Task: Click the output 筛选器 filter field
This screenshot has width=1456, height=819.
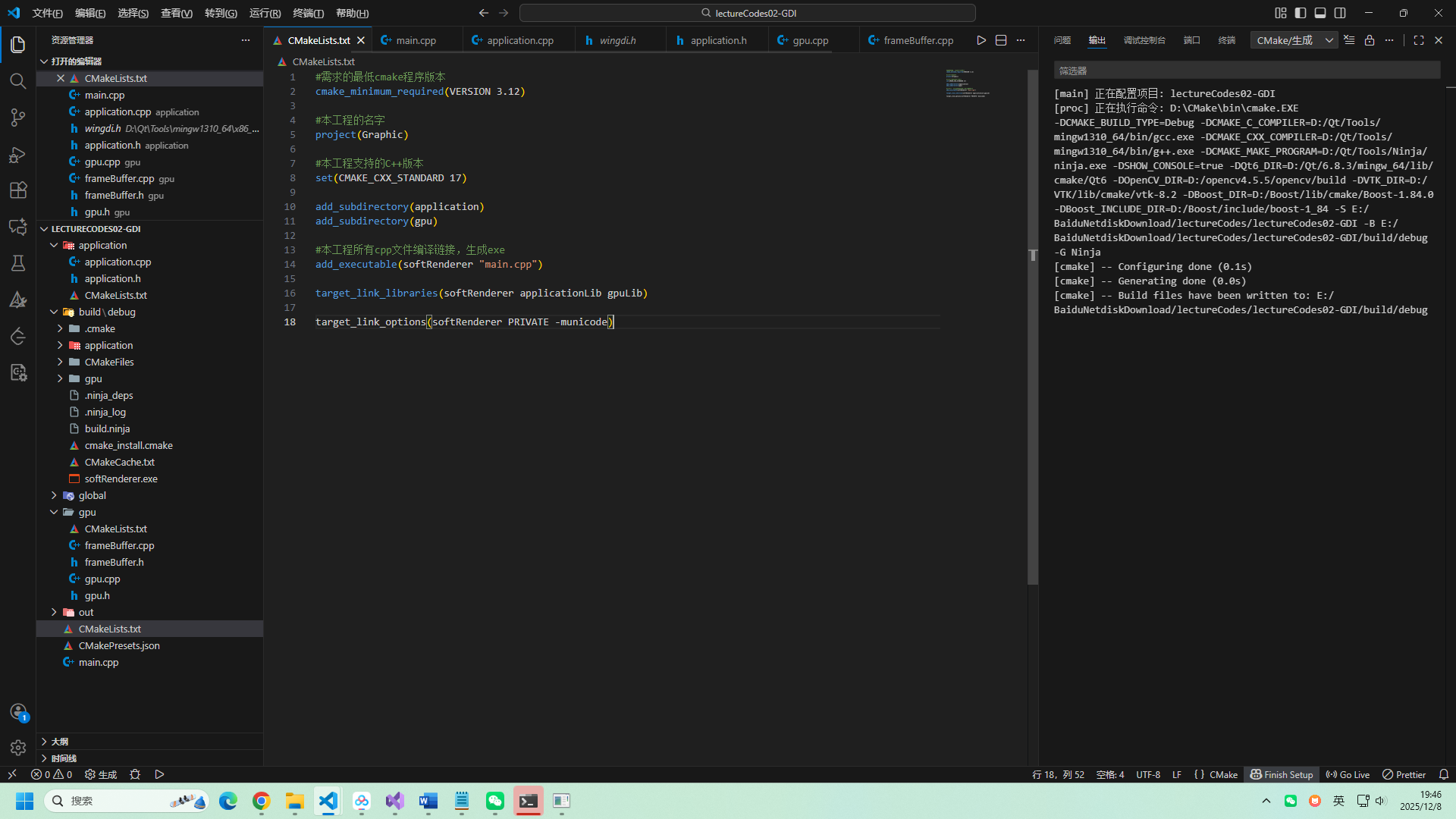Action: pyautogui.click(x=1246, y=71)
